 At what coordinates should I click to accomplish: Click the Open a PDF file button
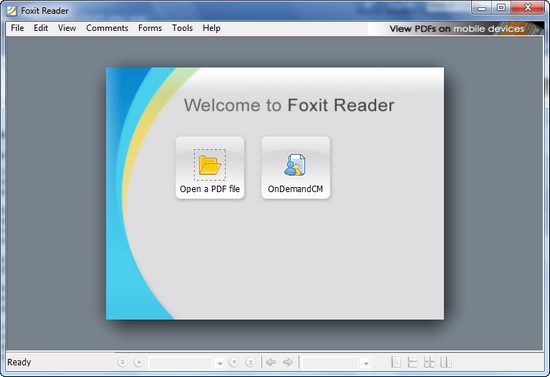pyautogui.click(x=210, y=168)
